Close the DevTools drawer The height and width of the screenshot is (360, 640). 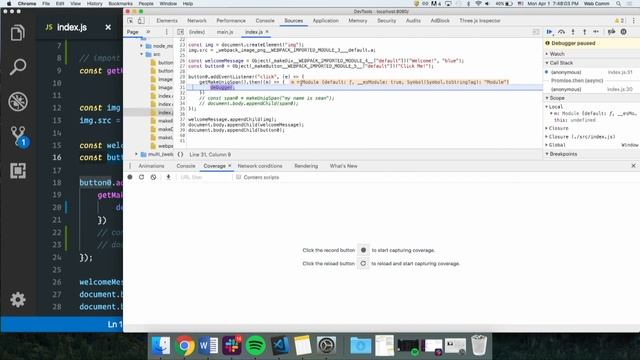click(633, 166)
